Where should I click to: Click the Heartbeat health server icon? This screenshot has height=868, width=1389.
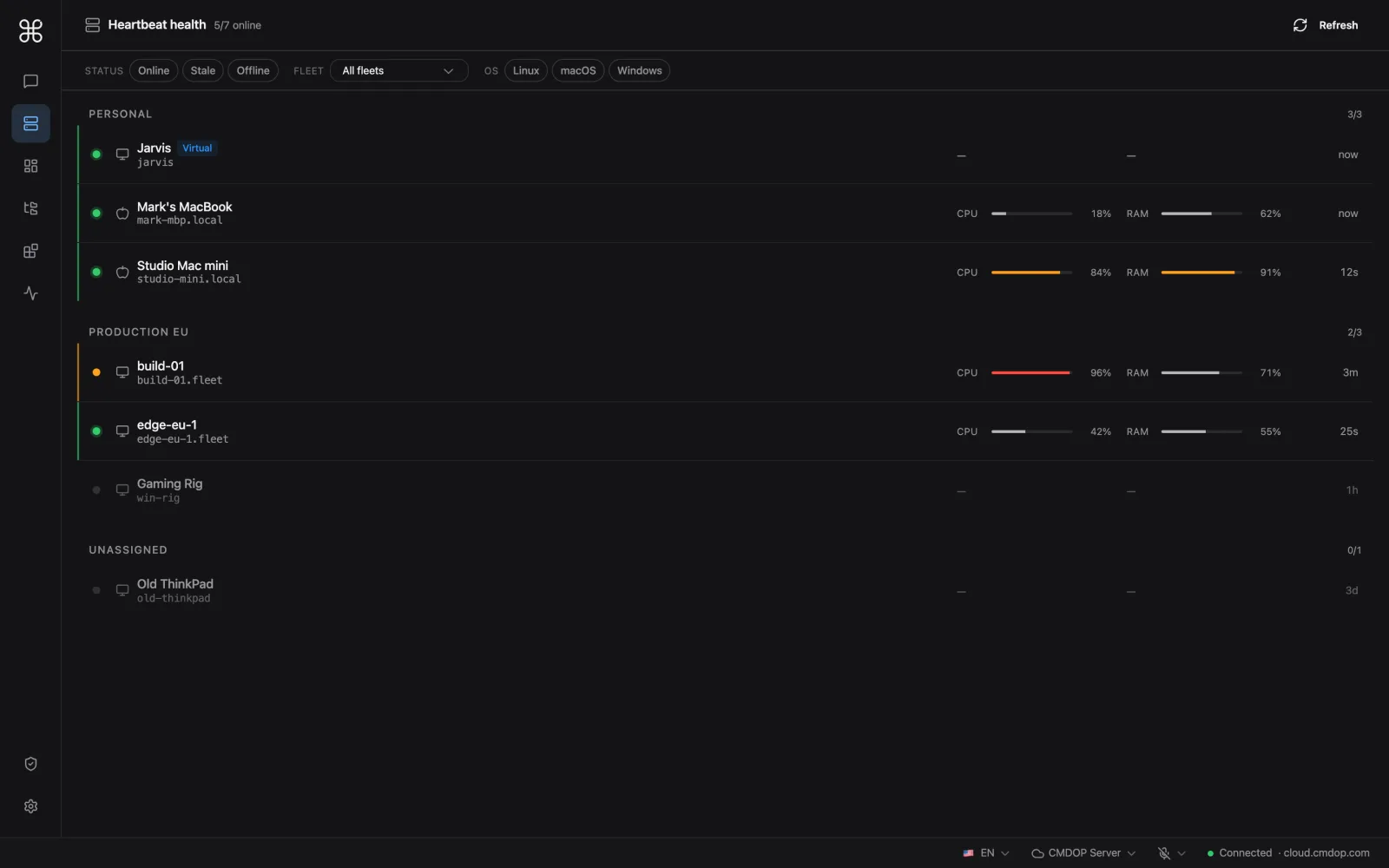coord(92,25)
